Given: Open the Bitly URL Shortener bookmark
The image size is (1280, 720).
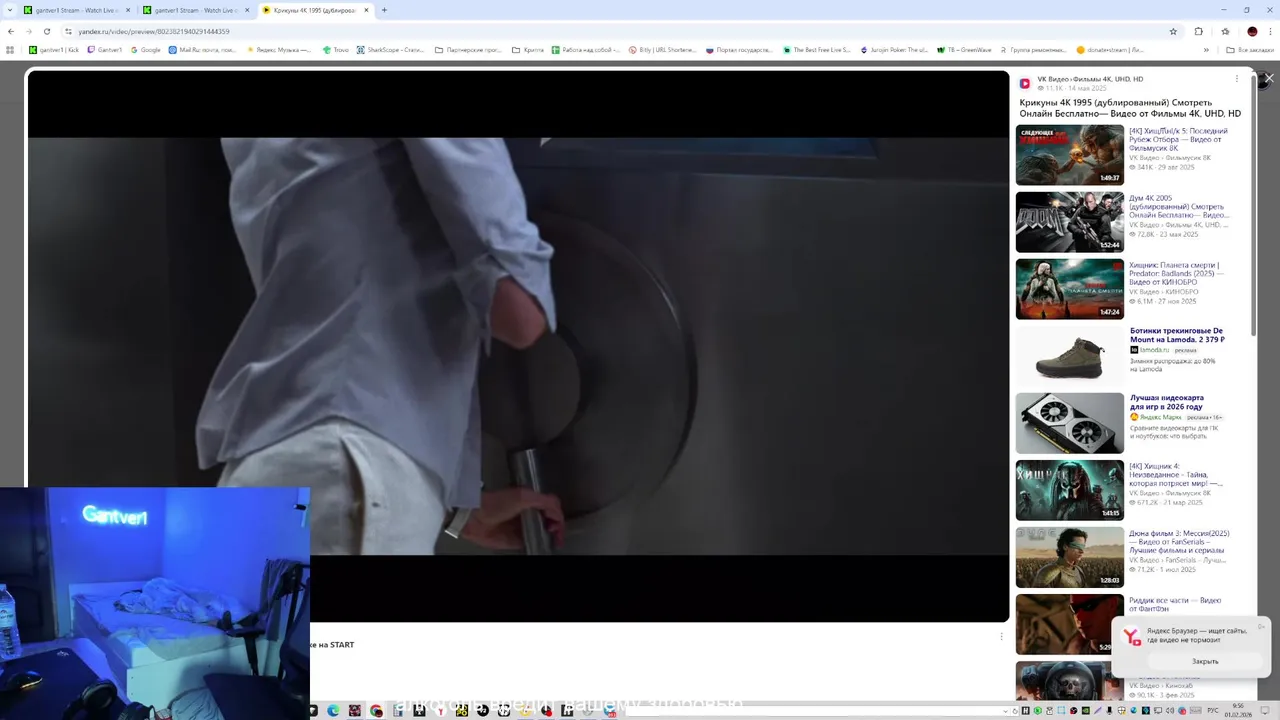Looking at the screenshot, I should [663, 49].
